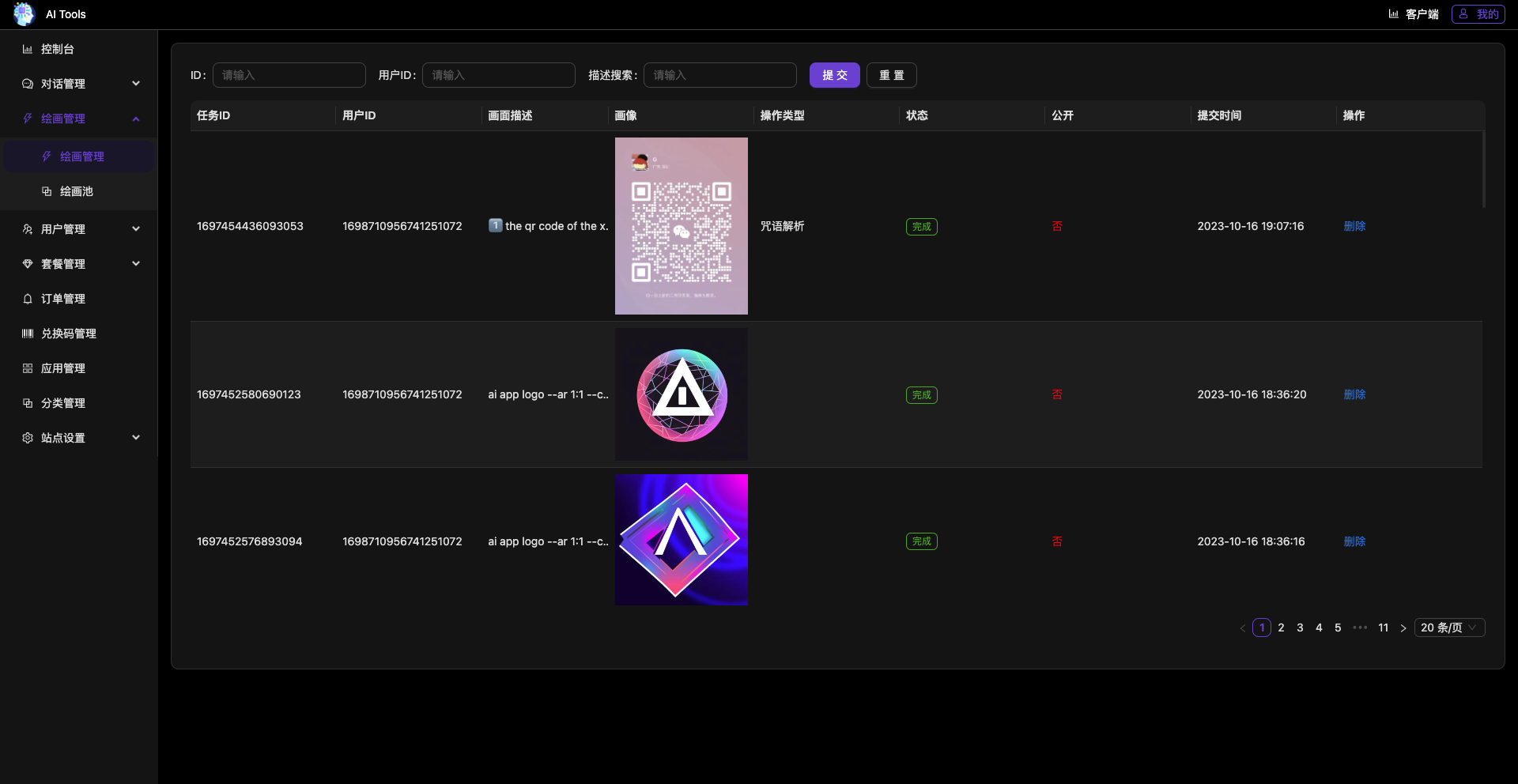
Task: Go to page 4
Action: coord(1319,628)
